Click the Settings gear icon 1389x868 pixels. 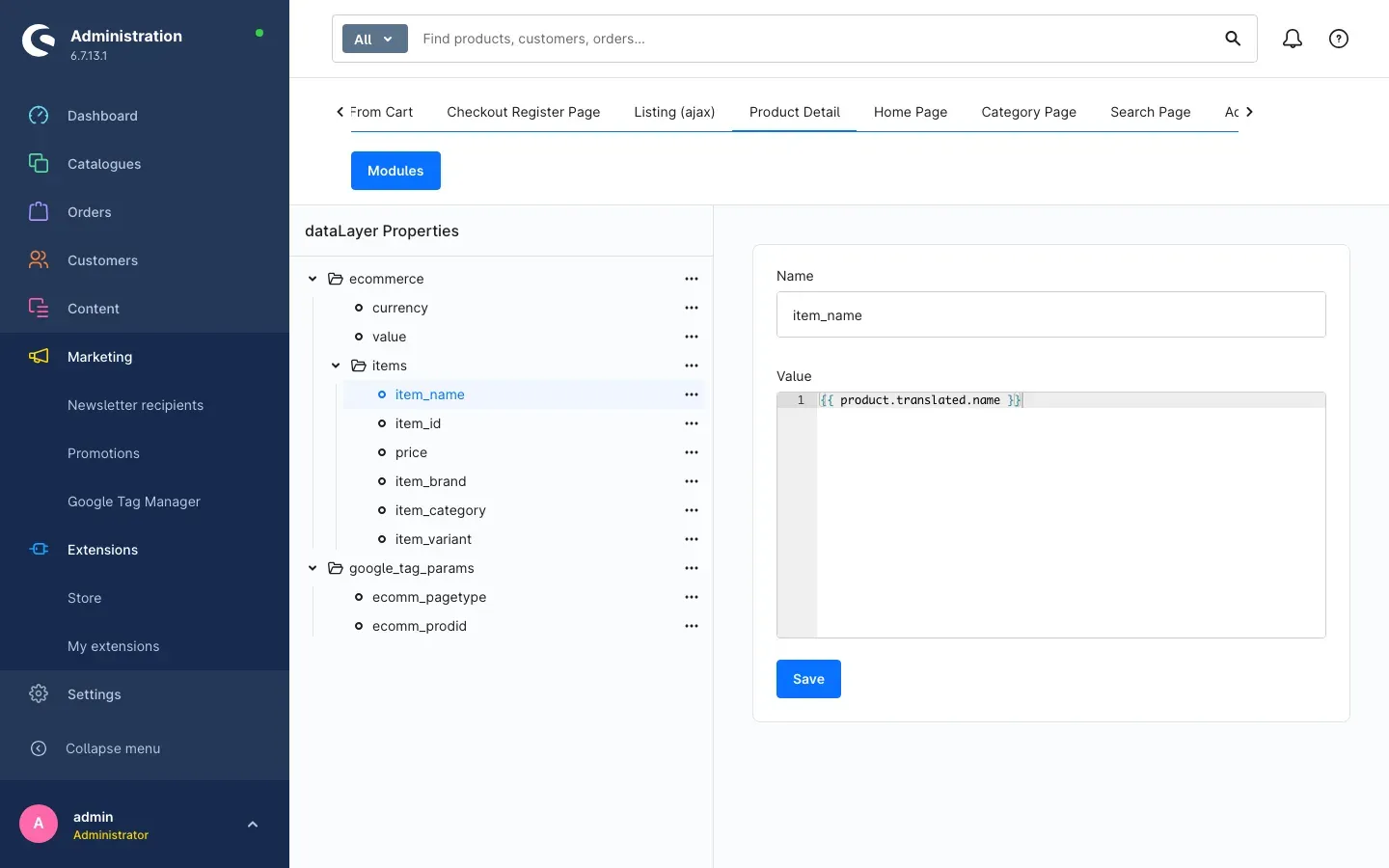point(39,694)
